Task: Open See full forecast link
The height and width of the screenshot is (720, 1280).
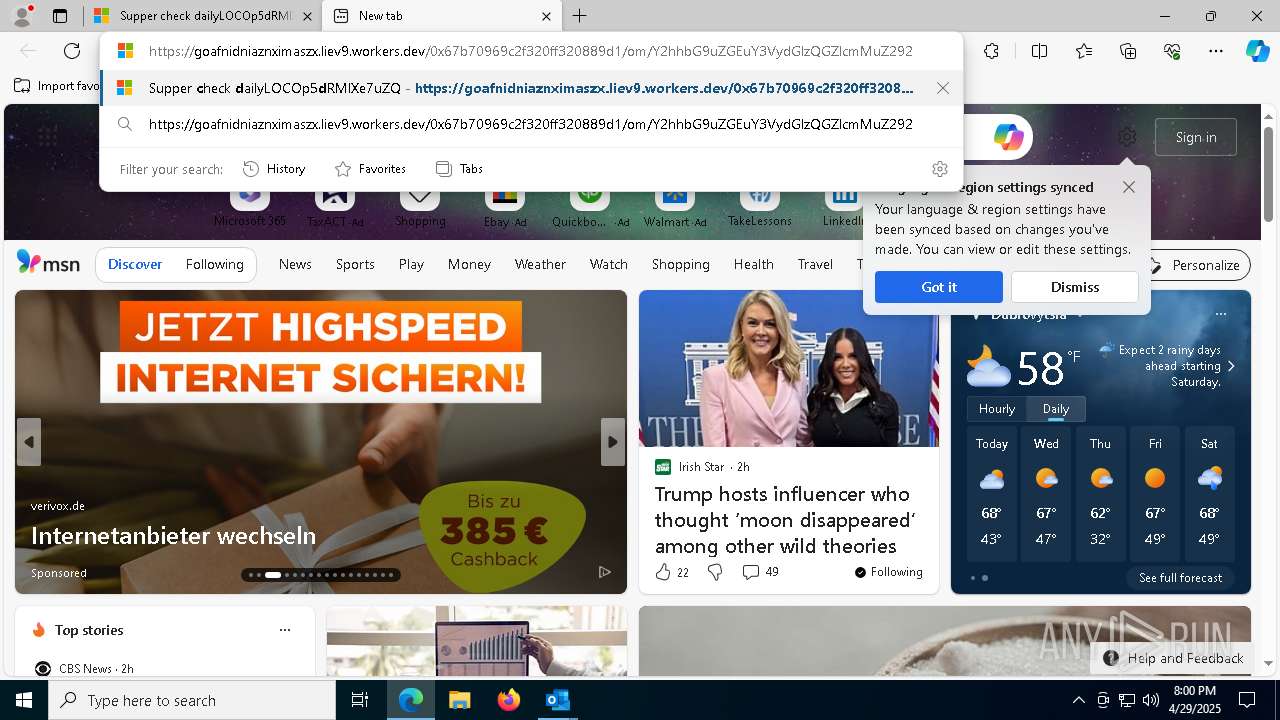Action: 1180,578
